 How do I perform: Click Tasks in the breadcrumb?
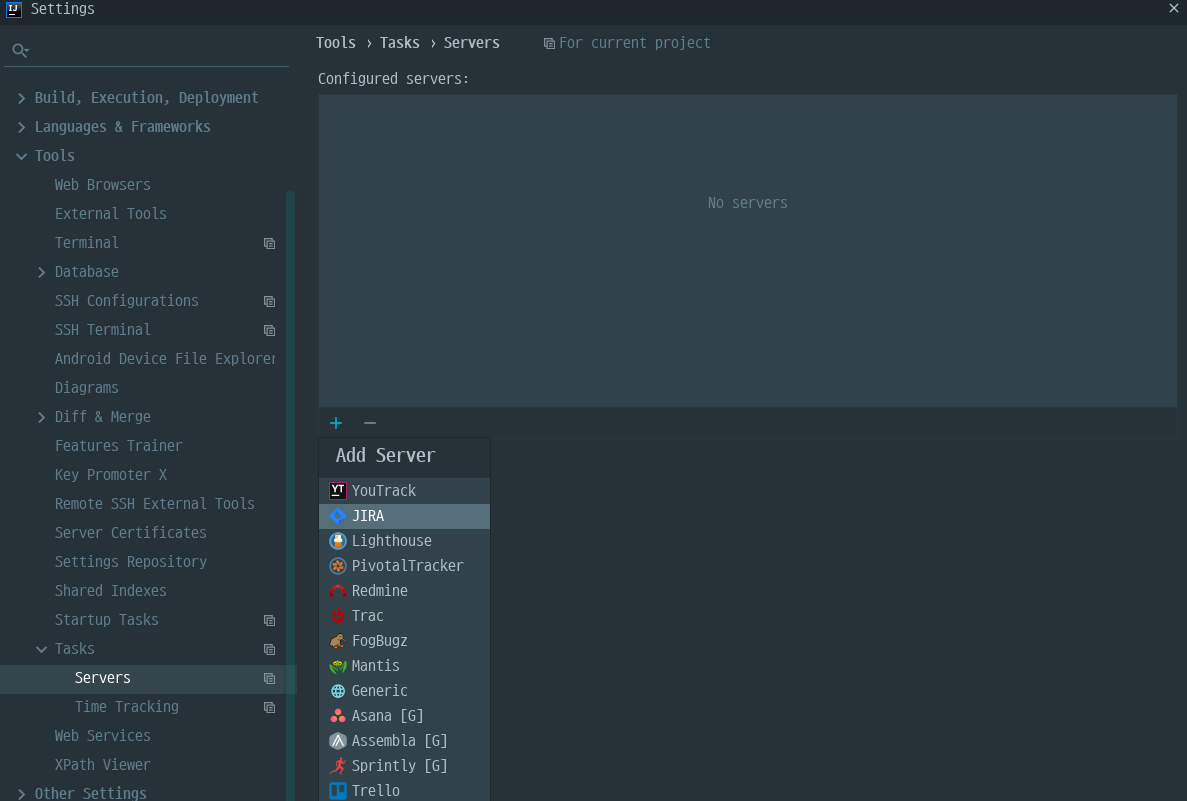click(x=400, y=42)
